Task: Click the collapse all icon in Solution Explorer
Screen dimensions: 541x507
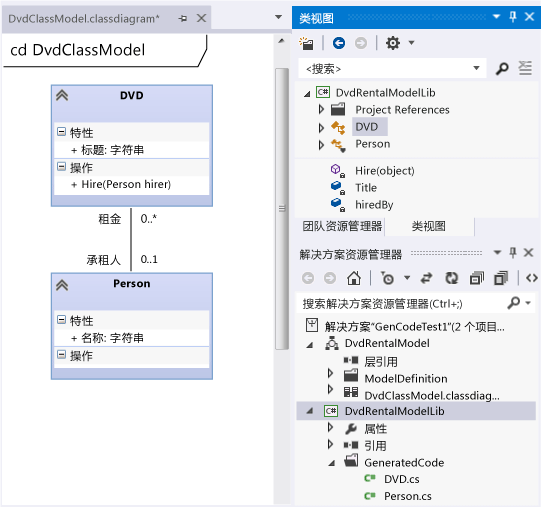Action: point(477,278)
